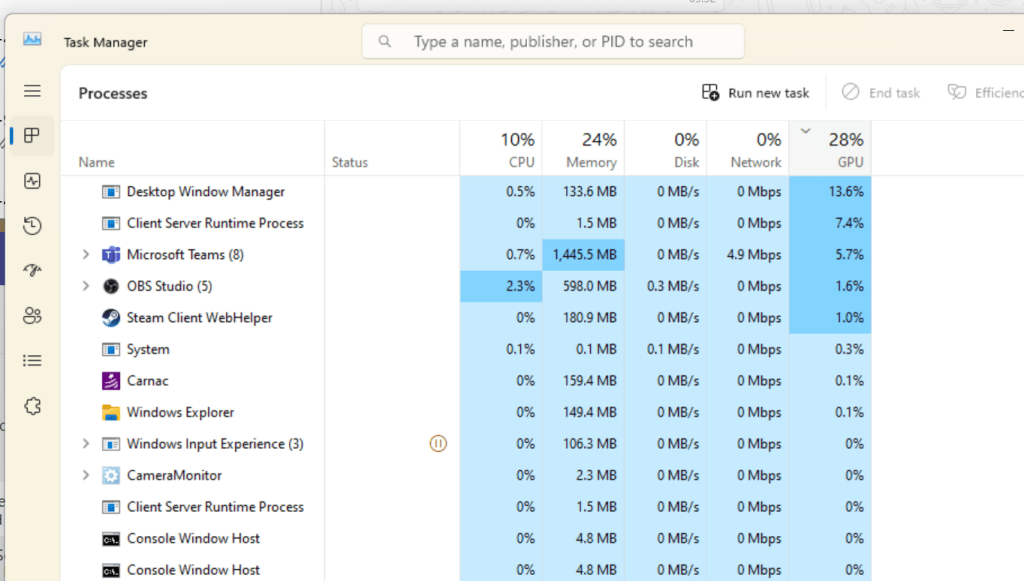The image size is (1024, 581).
Task: Click the 1,445.5 MB memory cell
Action: 583,255
